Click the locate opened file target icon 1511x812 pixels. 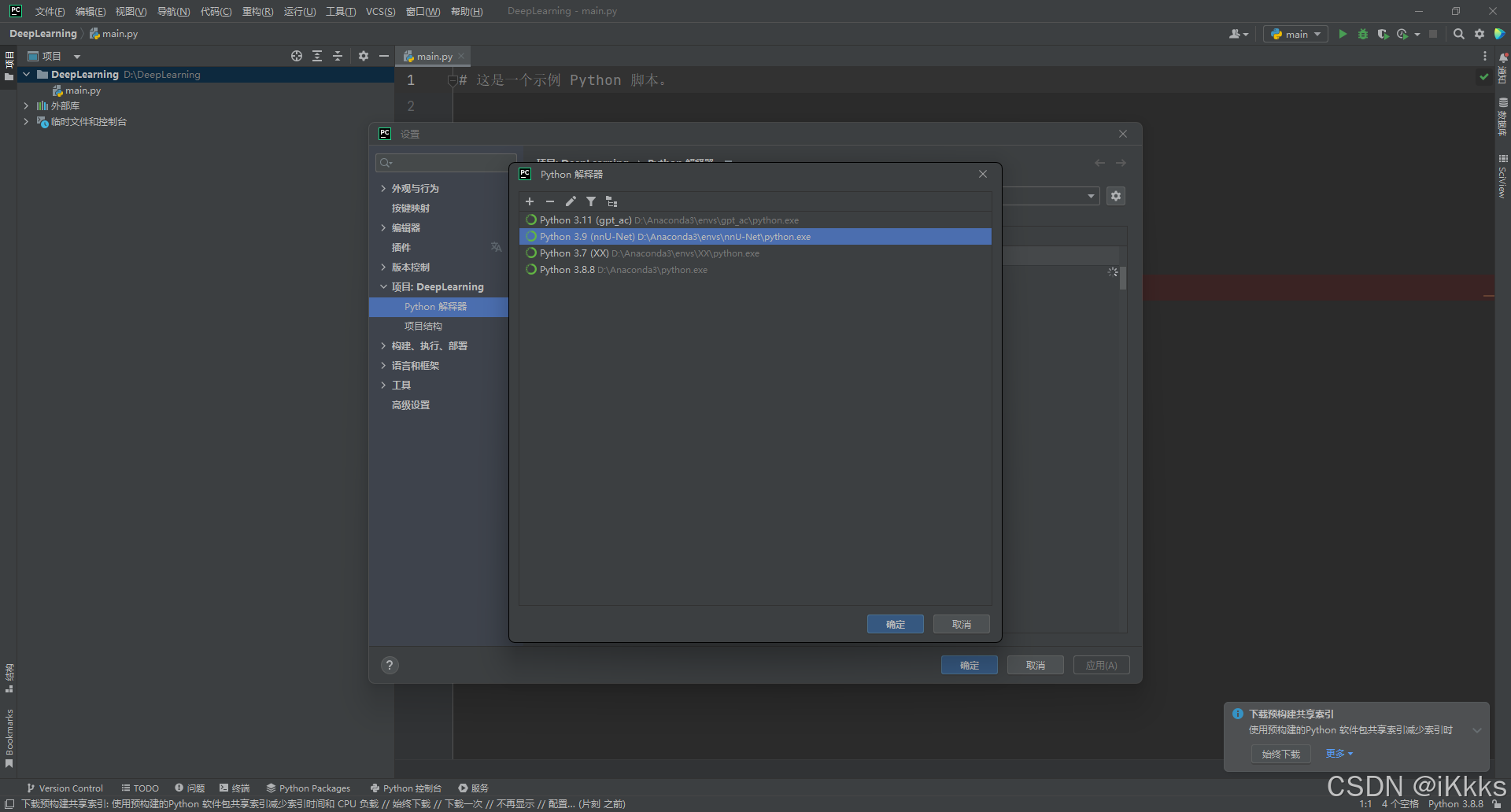tap(297, 56)
